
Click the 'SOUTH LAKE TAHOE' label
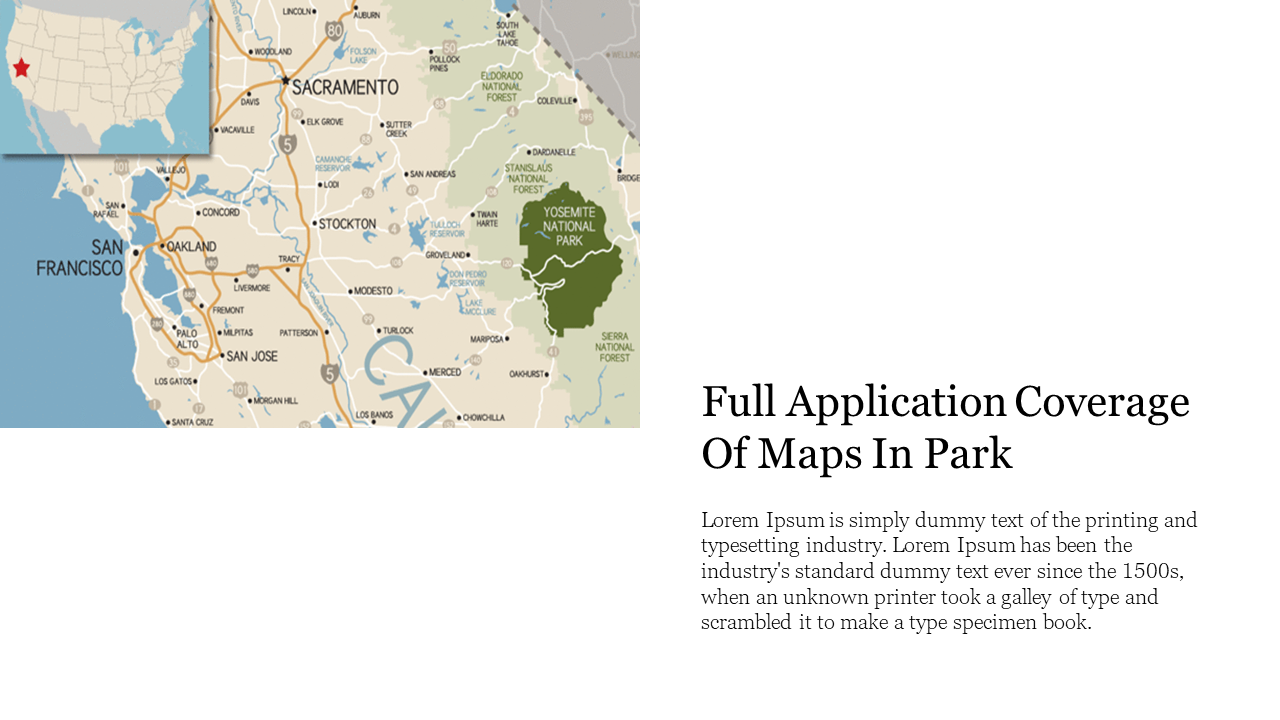point(507,33)
